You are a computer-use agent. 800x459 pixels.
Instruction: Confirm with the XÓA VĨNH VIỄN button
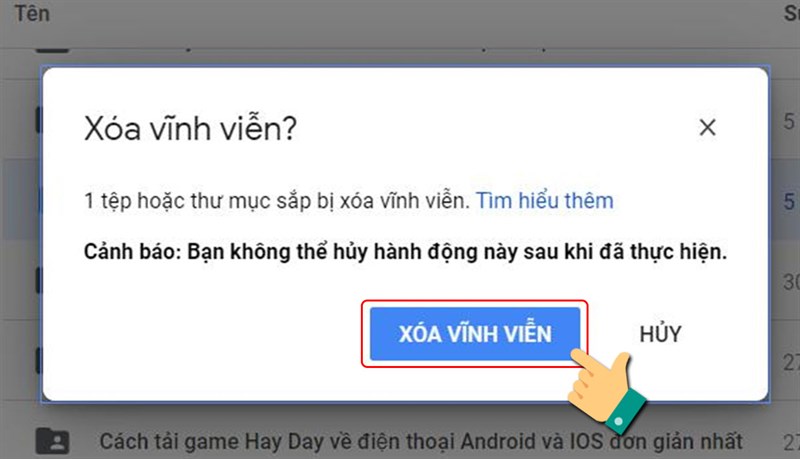point(475,334)
